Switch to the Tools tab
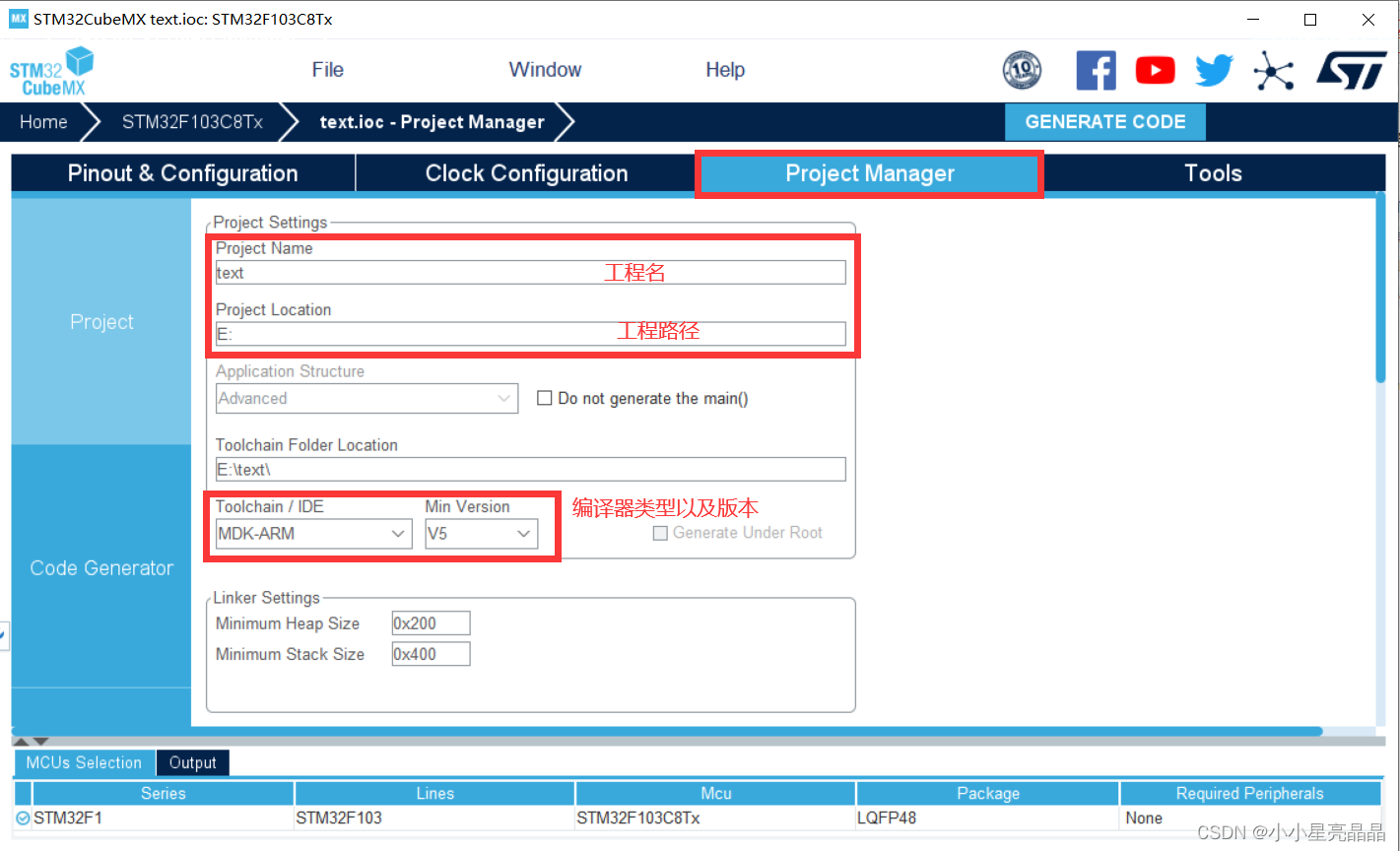This screenshot has width=1400, height=851. pyautogui.click(x=1214, y=173)
